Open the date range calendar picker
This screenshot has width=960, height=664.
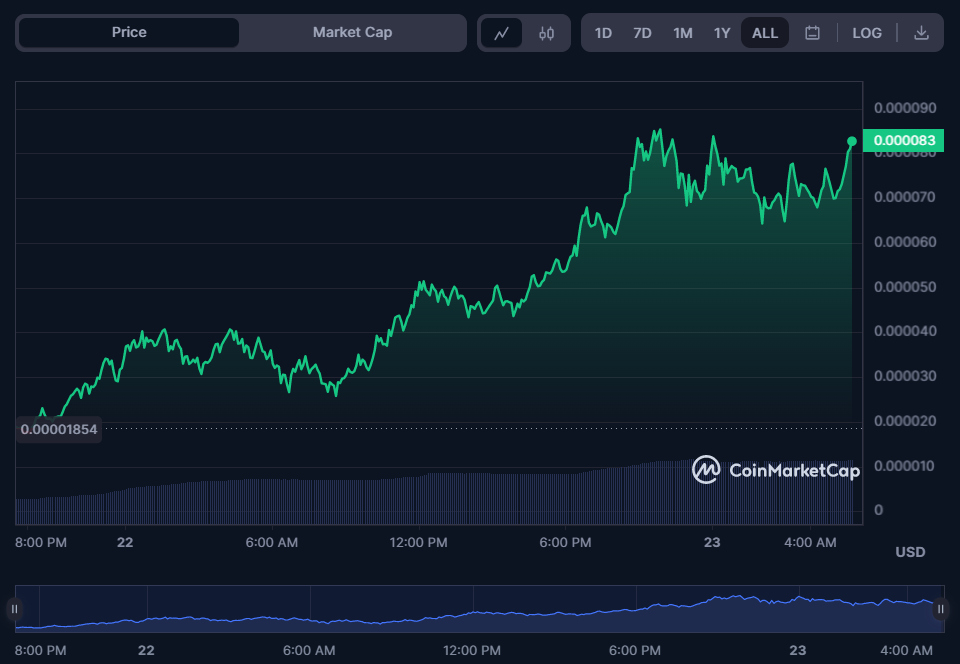812,32
